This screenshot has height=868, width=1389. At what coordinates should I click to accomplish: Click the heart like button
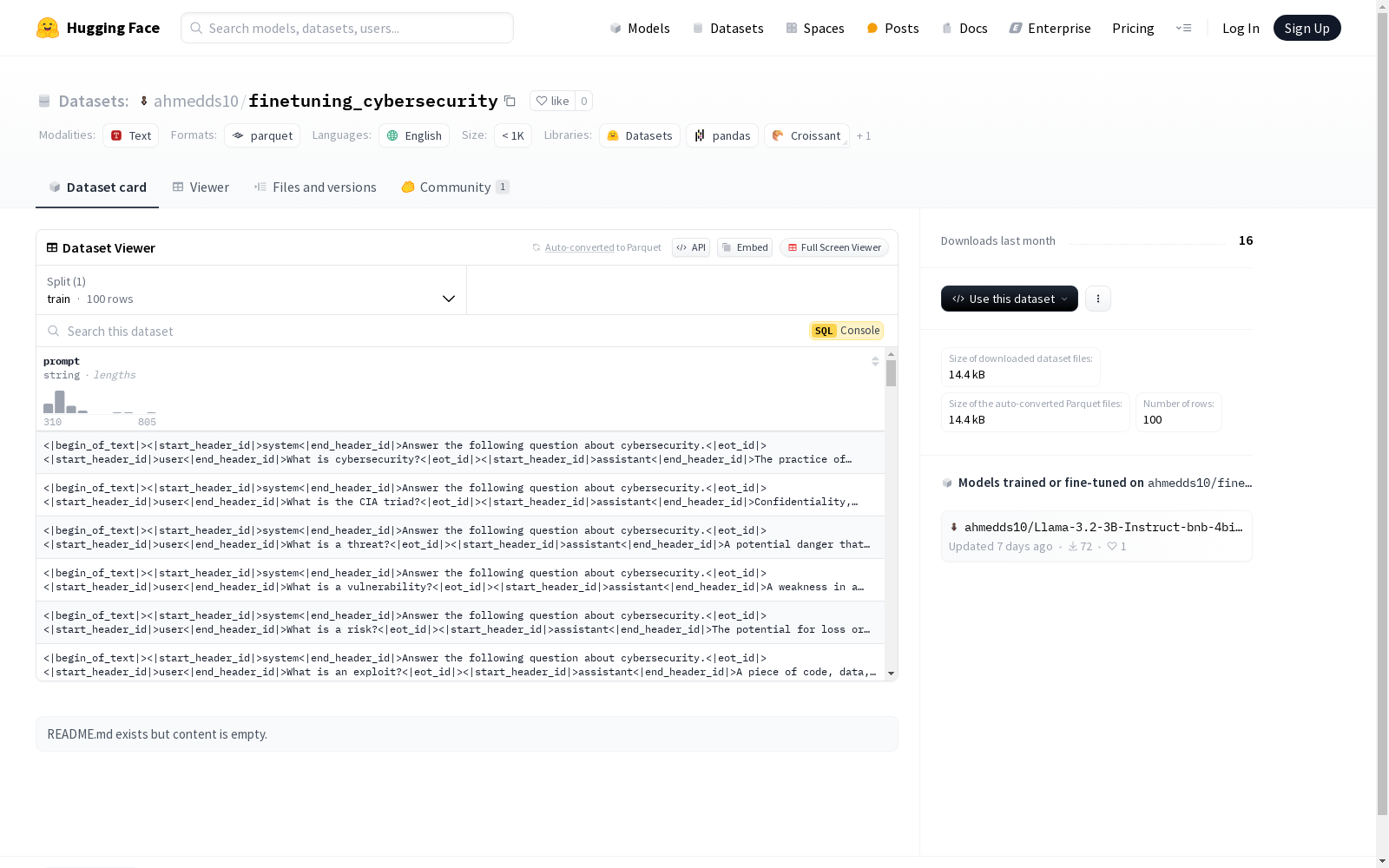[552, 101]
